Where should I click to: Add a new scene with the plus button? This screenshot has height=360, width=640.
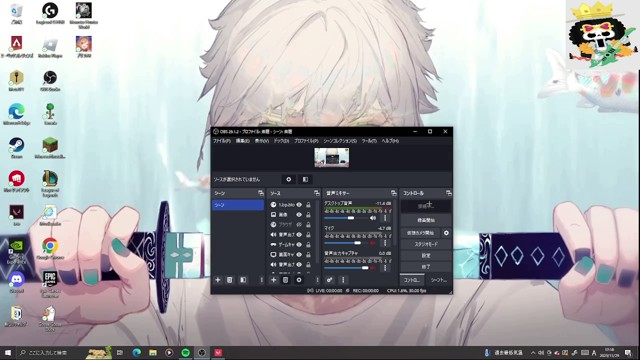click(218, 280)
